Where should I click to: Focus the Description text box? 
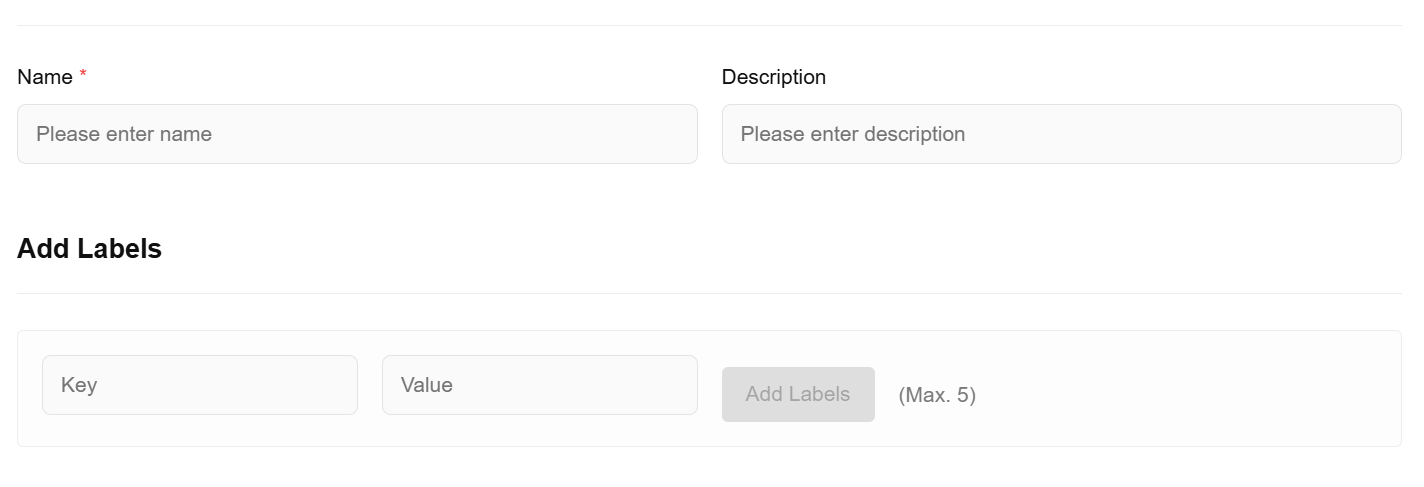(x=1061, y=134)
